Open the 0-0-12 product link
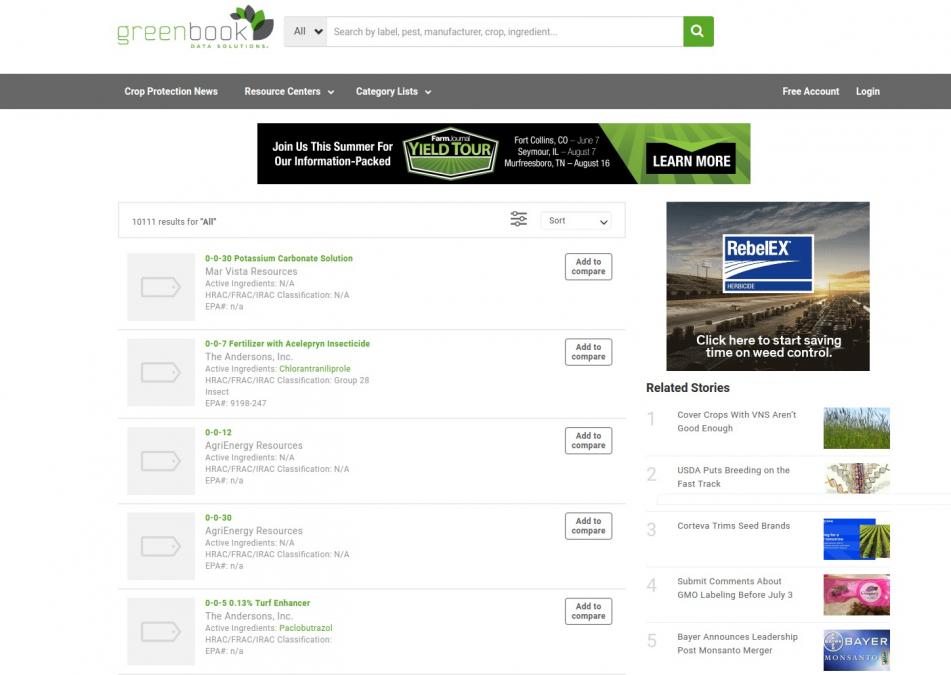This screenshot has height=675, width=951. (x=218, y=432)
